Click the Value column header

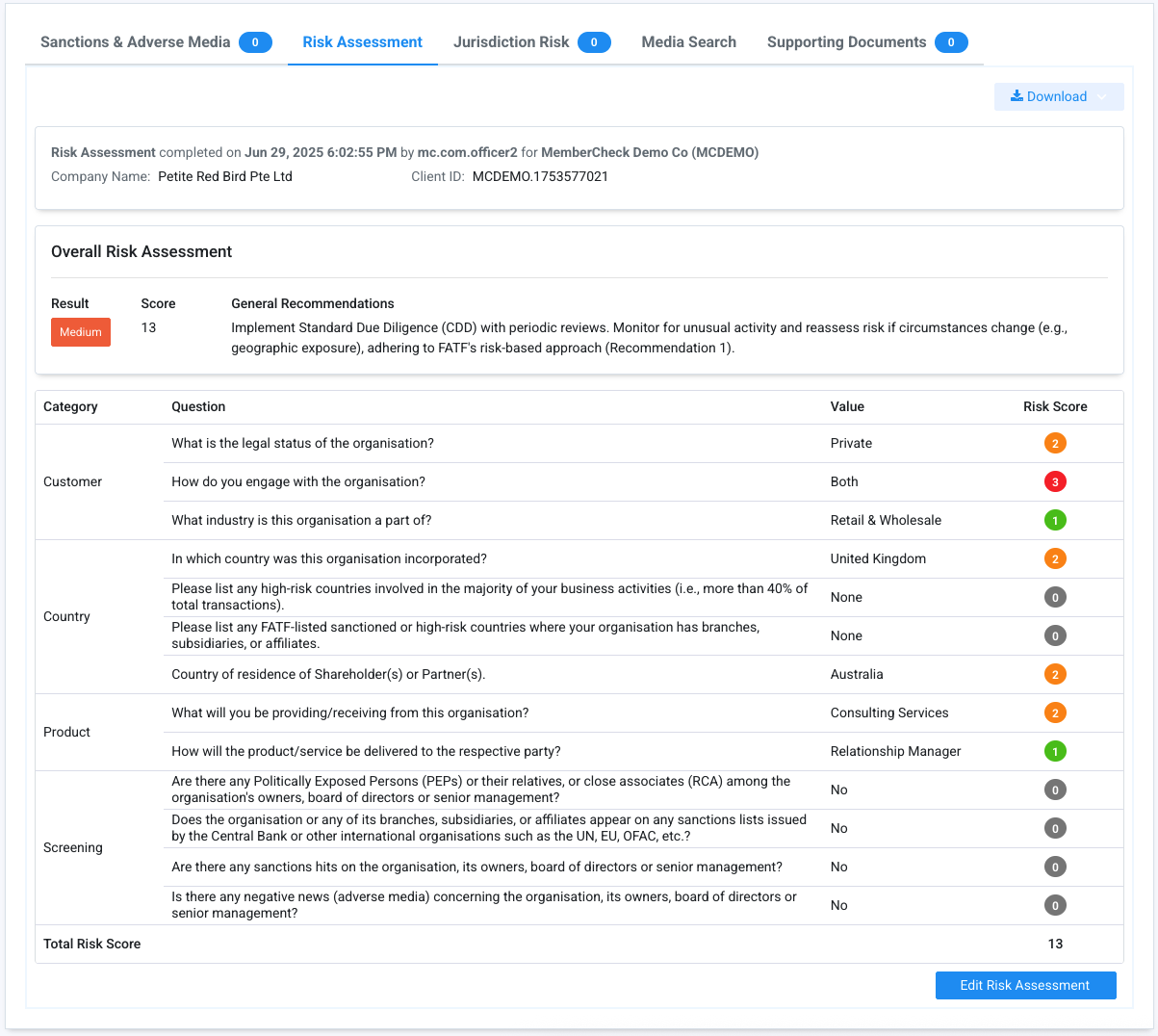click(847, 406)
